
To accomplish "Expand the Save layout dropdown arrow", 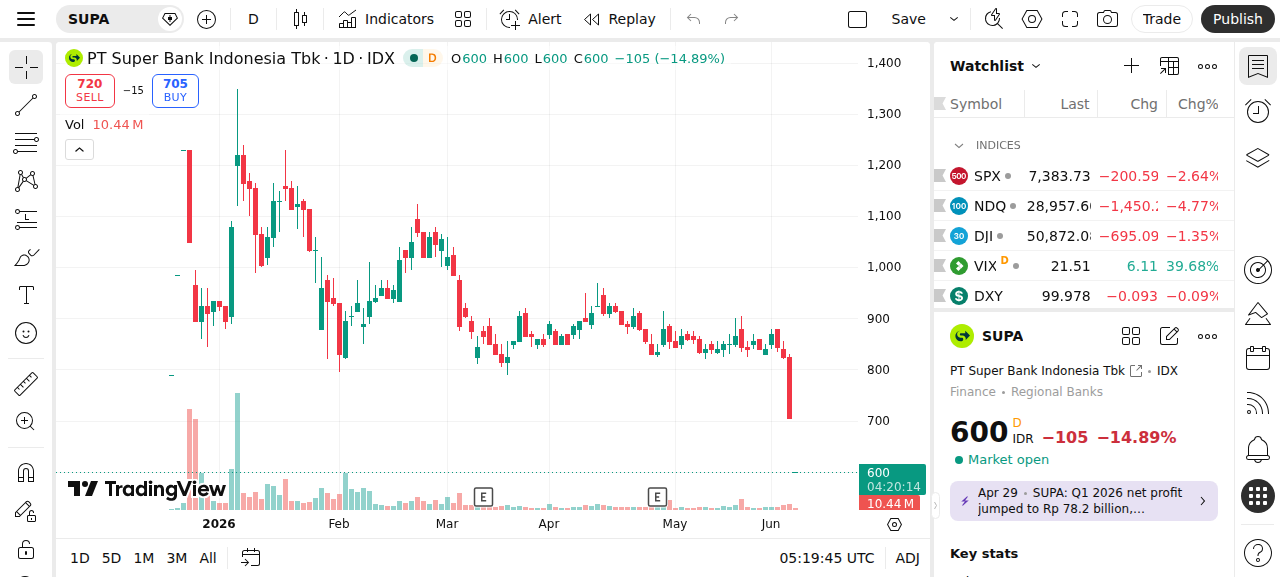I will tap(953, 19).
